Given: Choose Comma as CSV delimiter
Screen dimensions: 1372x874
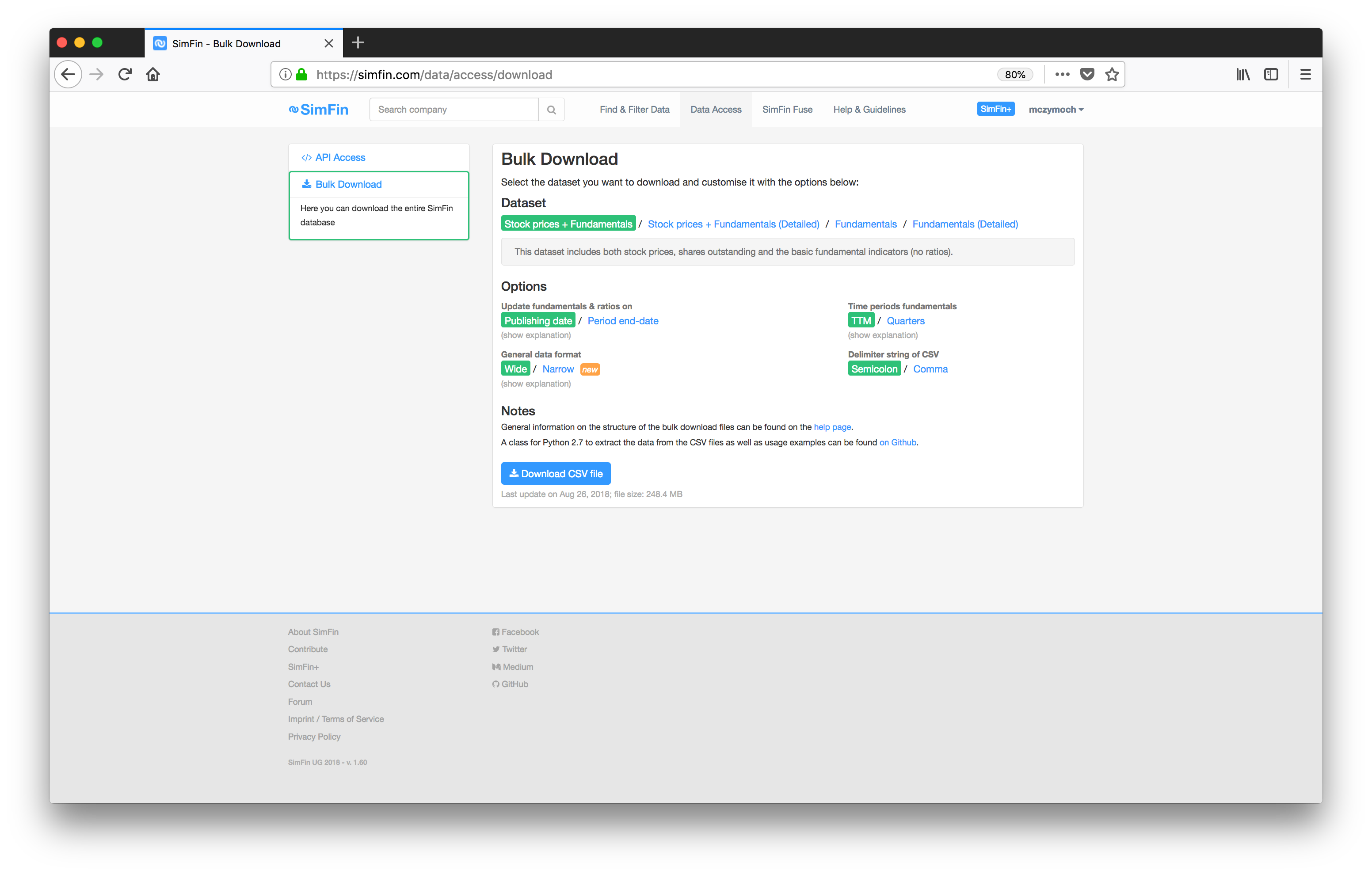Looking at the screenshot, I should pyautogui.click(x=930, y=369).
